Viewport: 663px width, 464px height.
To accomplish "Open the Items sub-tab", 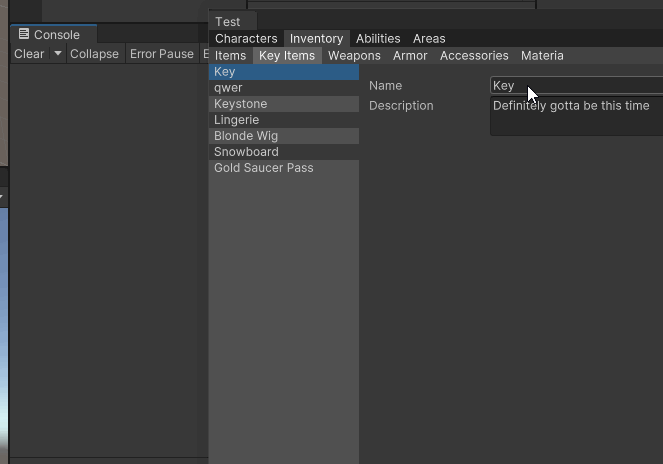I will [x=230, y=55].
